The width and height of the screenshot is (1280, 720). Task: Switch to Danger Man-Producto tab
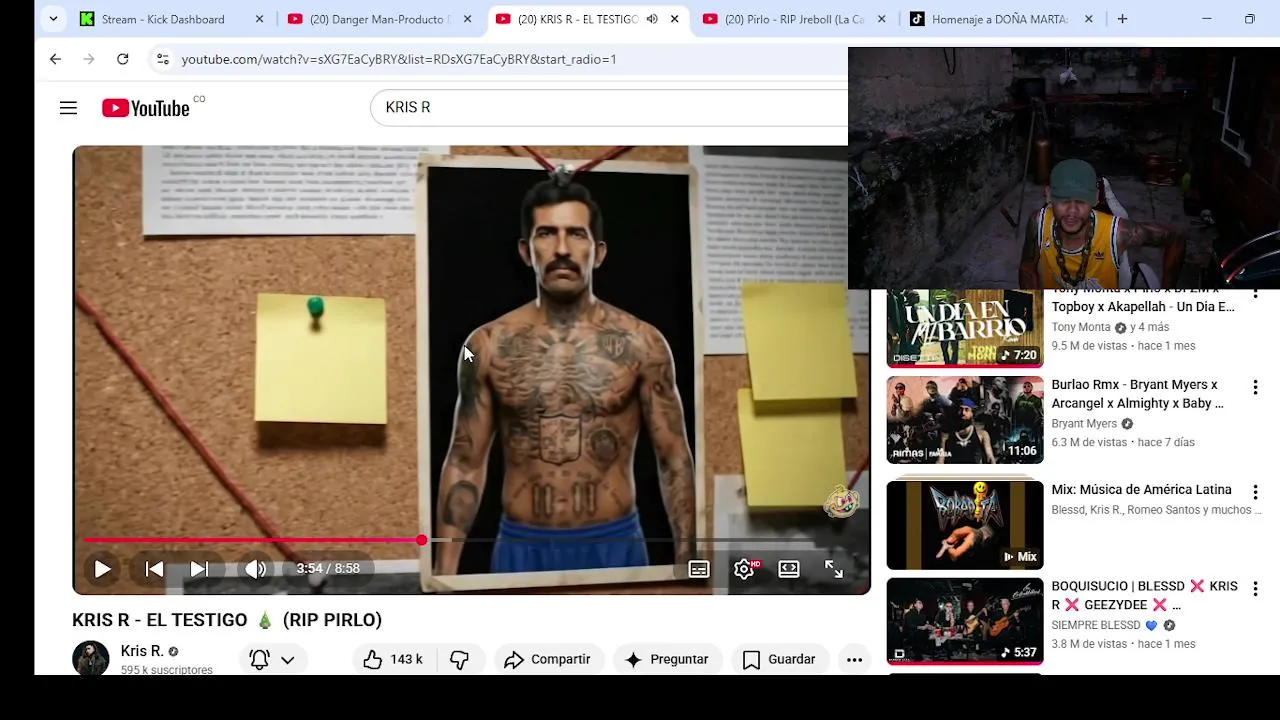tap(380, 19)
